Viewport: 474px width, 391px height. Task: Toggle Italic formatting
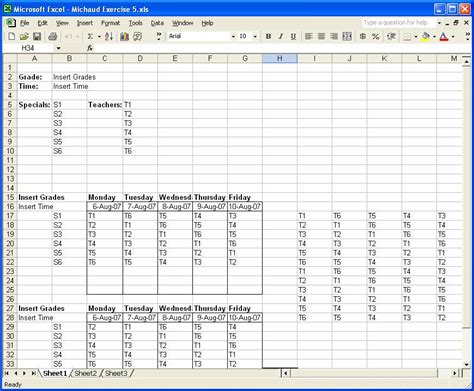click(x=281, y=36)
